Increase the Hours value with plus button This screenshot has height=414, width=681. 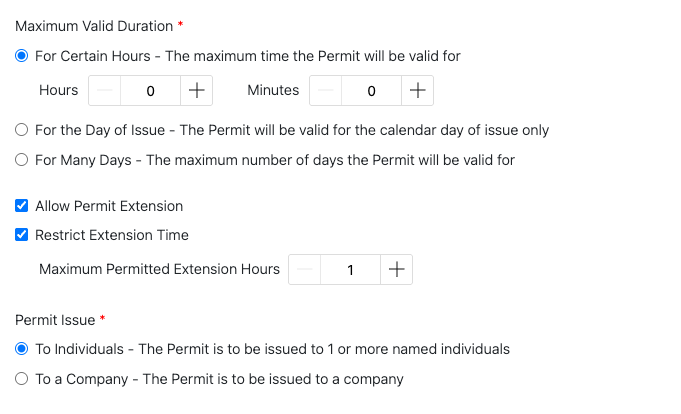tap(196, 91)
